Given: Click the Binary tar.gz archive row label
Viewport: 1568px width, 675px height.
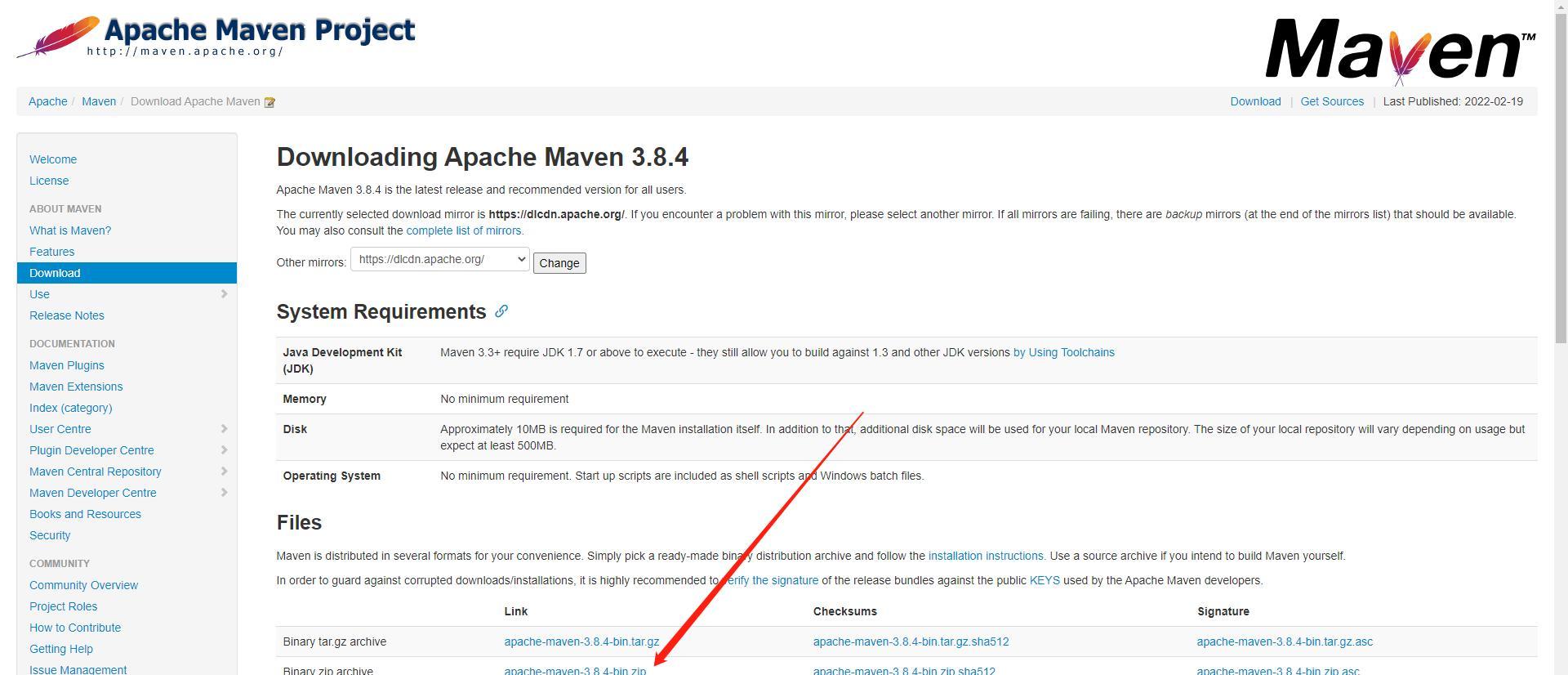Looking at the screenshot, I should click(335, 641).
